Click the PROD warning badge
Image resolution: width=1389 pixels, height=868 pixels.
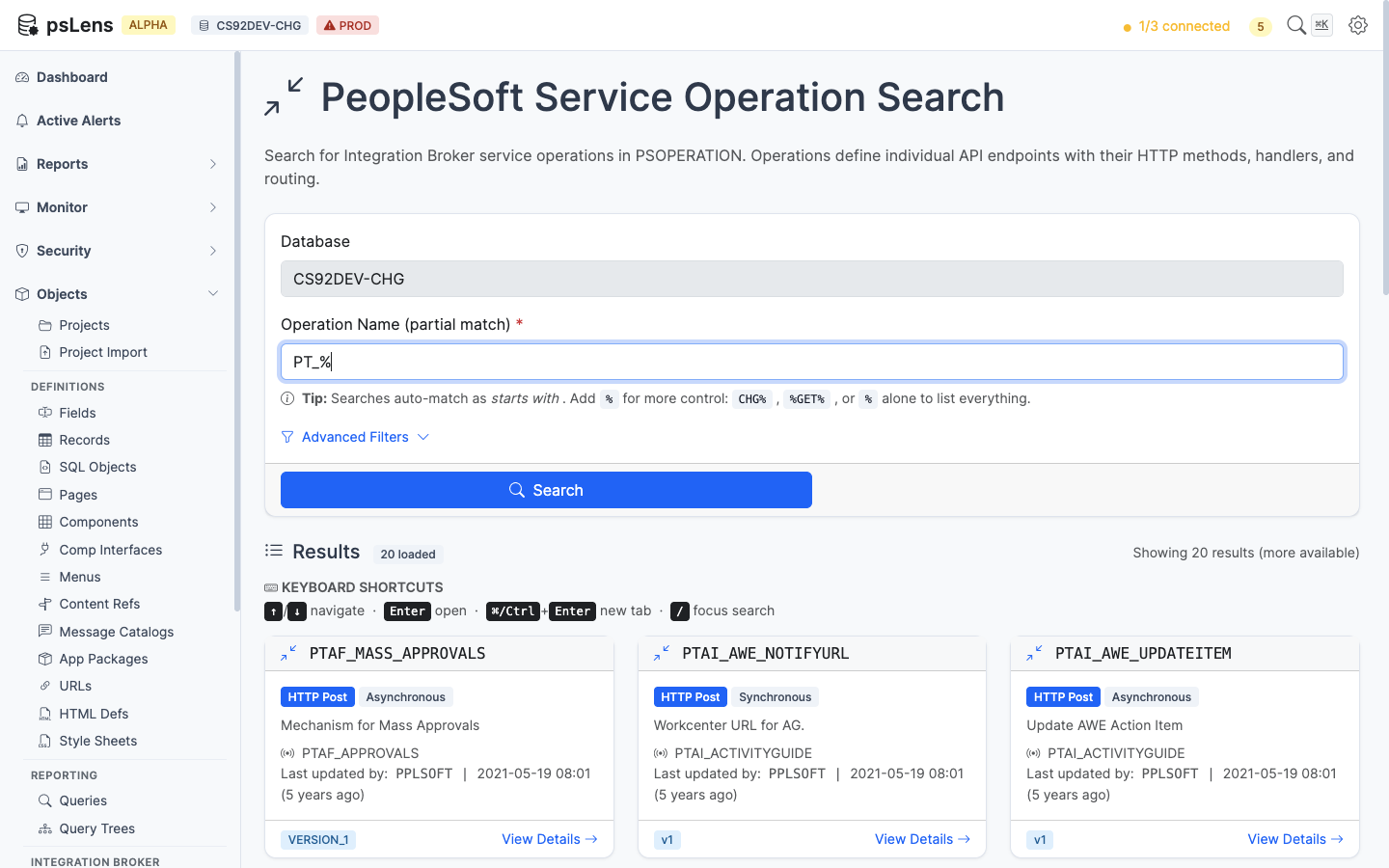[347, 25]
